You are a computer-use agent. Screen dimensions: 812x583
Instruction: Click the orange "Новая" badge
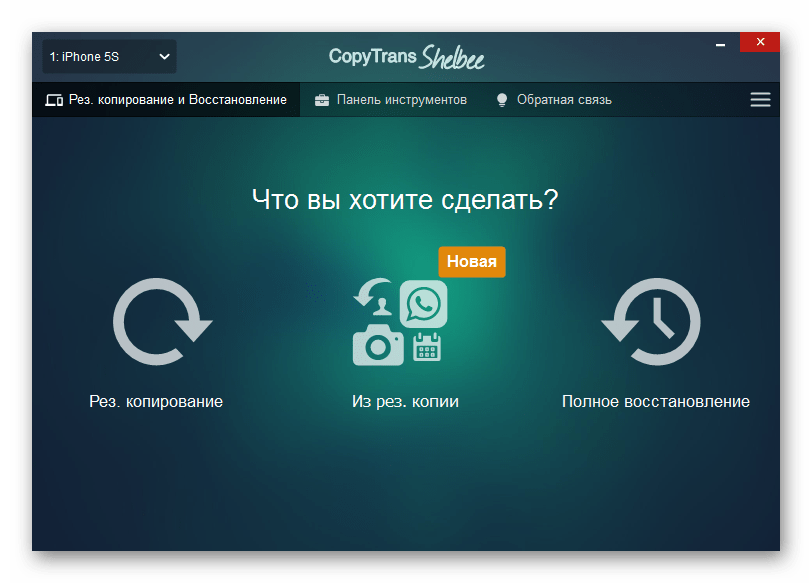(x=472, y=262)
